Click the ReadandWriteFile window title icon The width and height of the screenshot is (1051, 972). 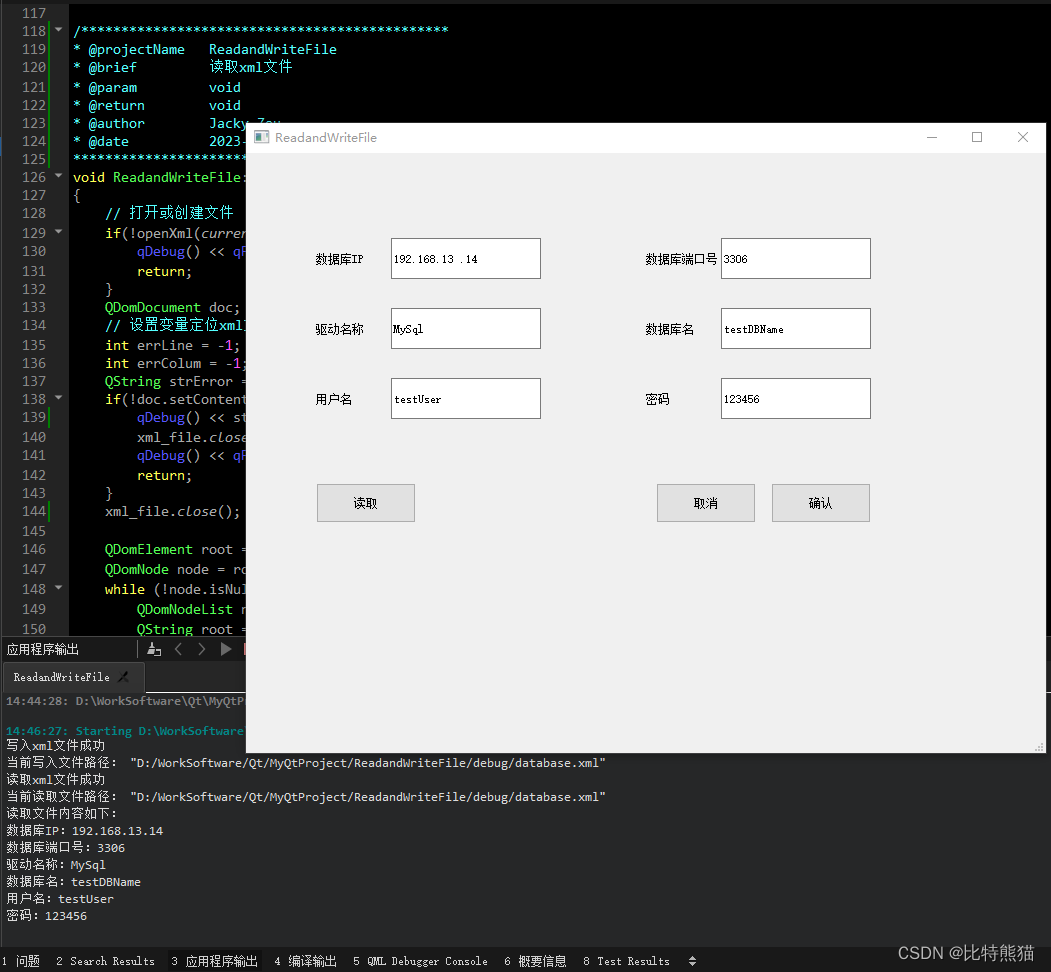tap(261, 137)
